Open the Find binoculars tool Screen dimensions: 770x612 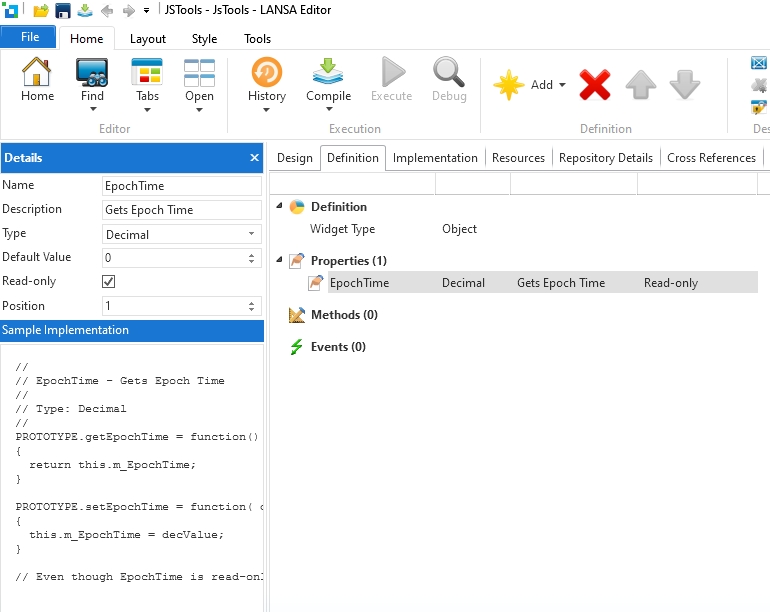click(92, 72)
